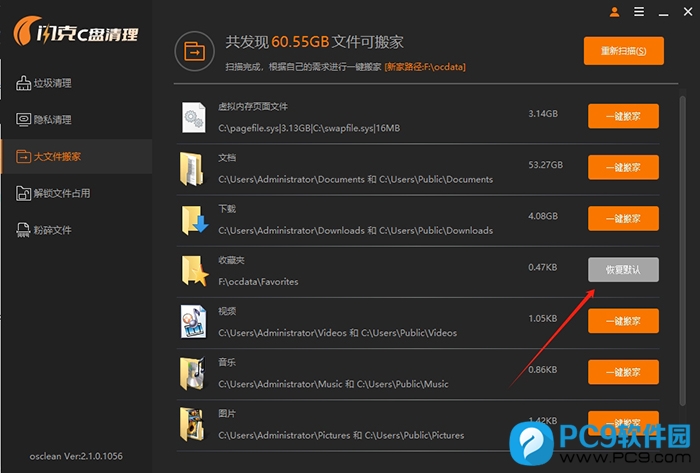Viewport: 700px width, 473px height.
Task: Click the 1.05KB size value
Action: (542, 318)
